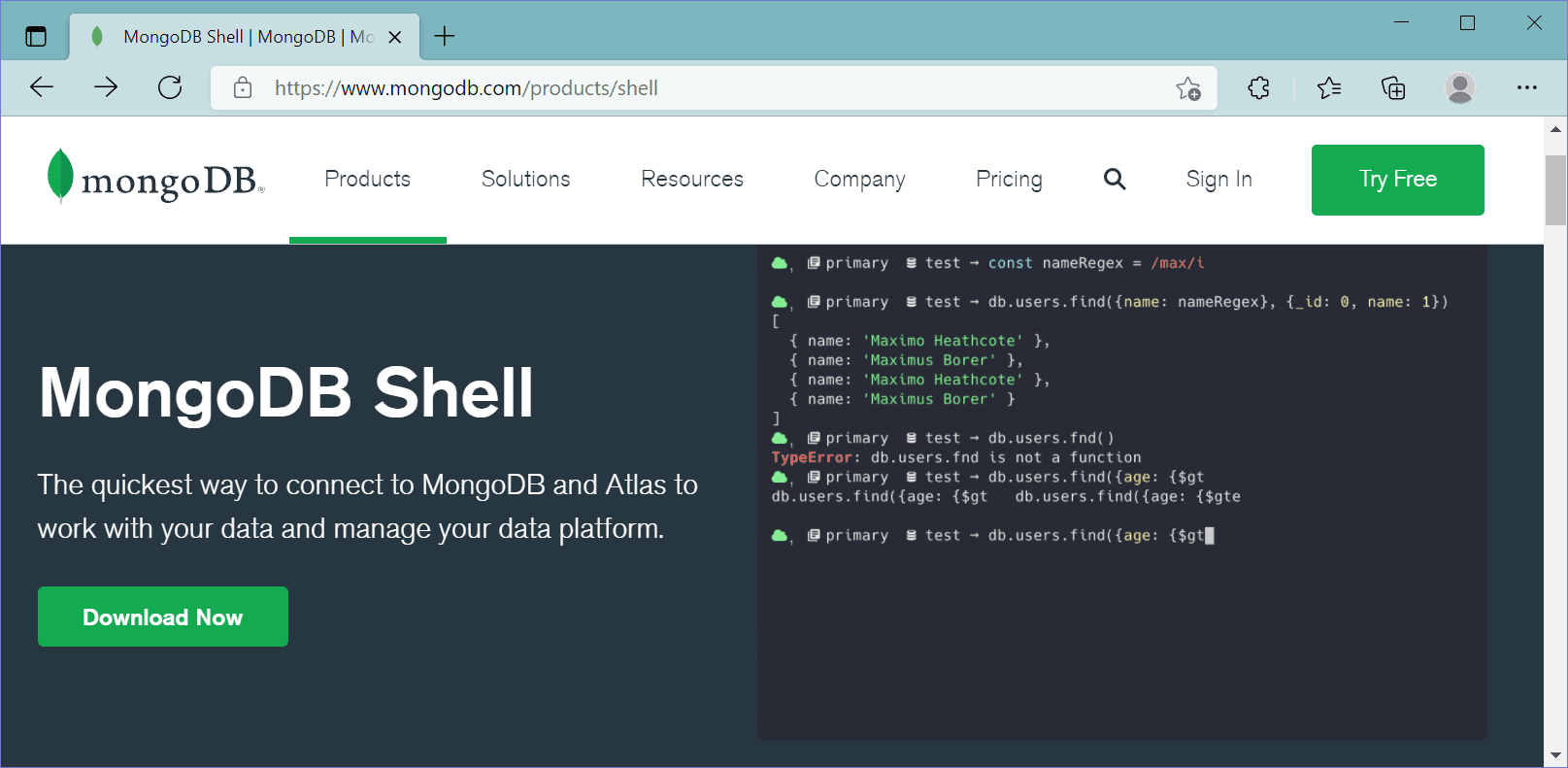
Task: Click the user profile avatar icon
Action: pos(1459,88)
